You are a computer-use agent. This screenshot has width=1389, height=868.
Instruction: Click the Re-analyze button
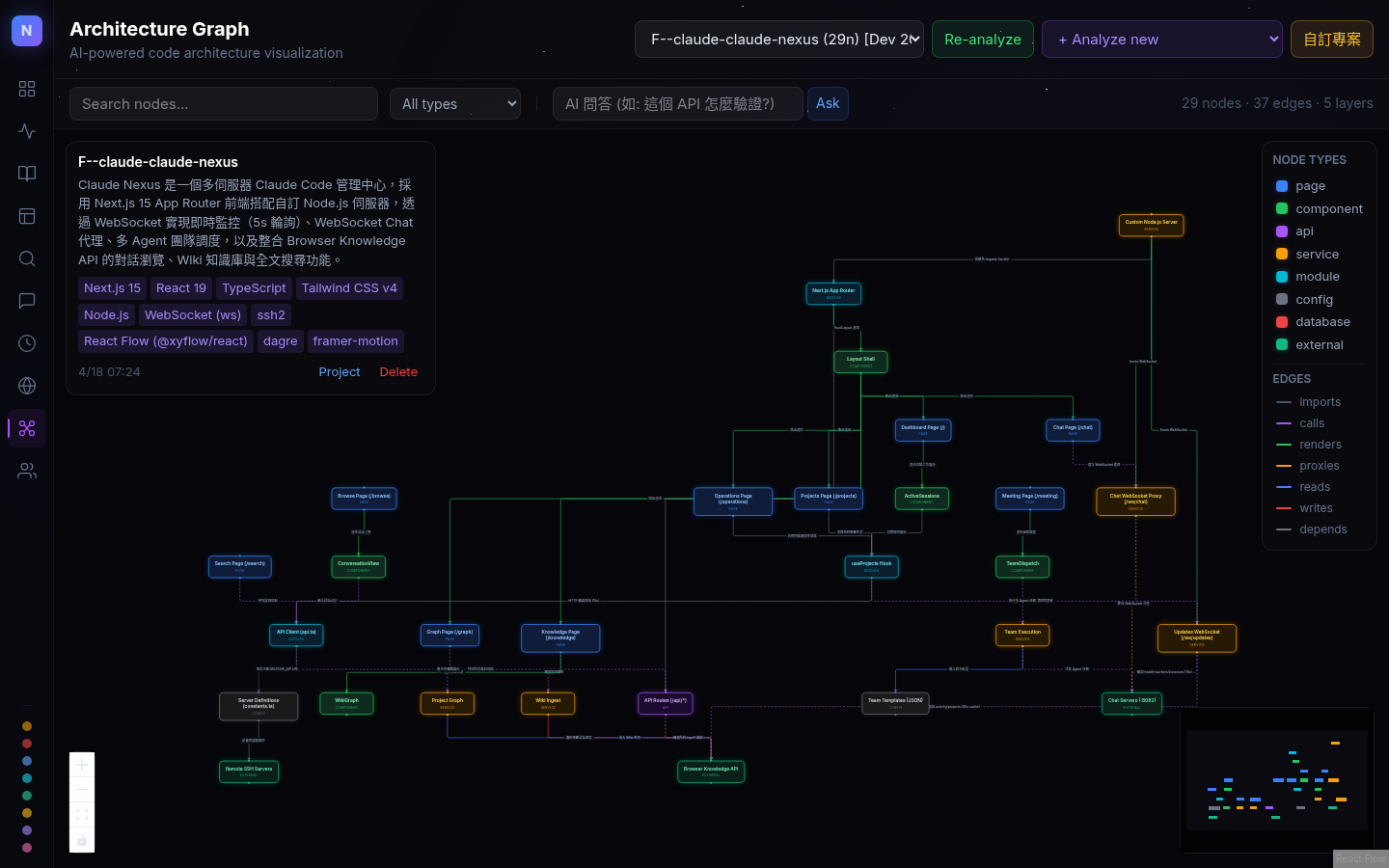click(x=983, y=40)
